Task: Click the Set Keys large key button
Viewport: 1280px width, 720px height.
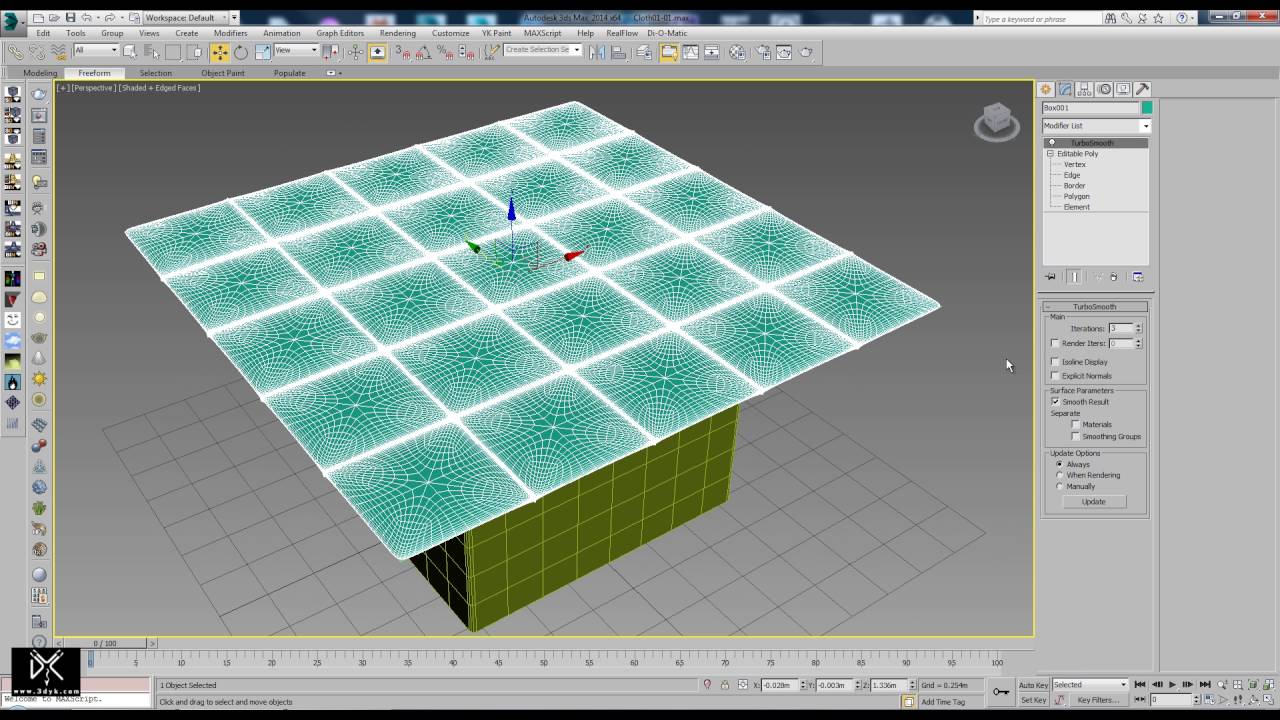Action: point(1001,692)
